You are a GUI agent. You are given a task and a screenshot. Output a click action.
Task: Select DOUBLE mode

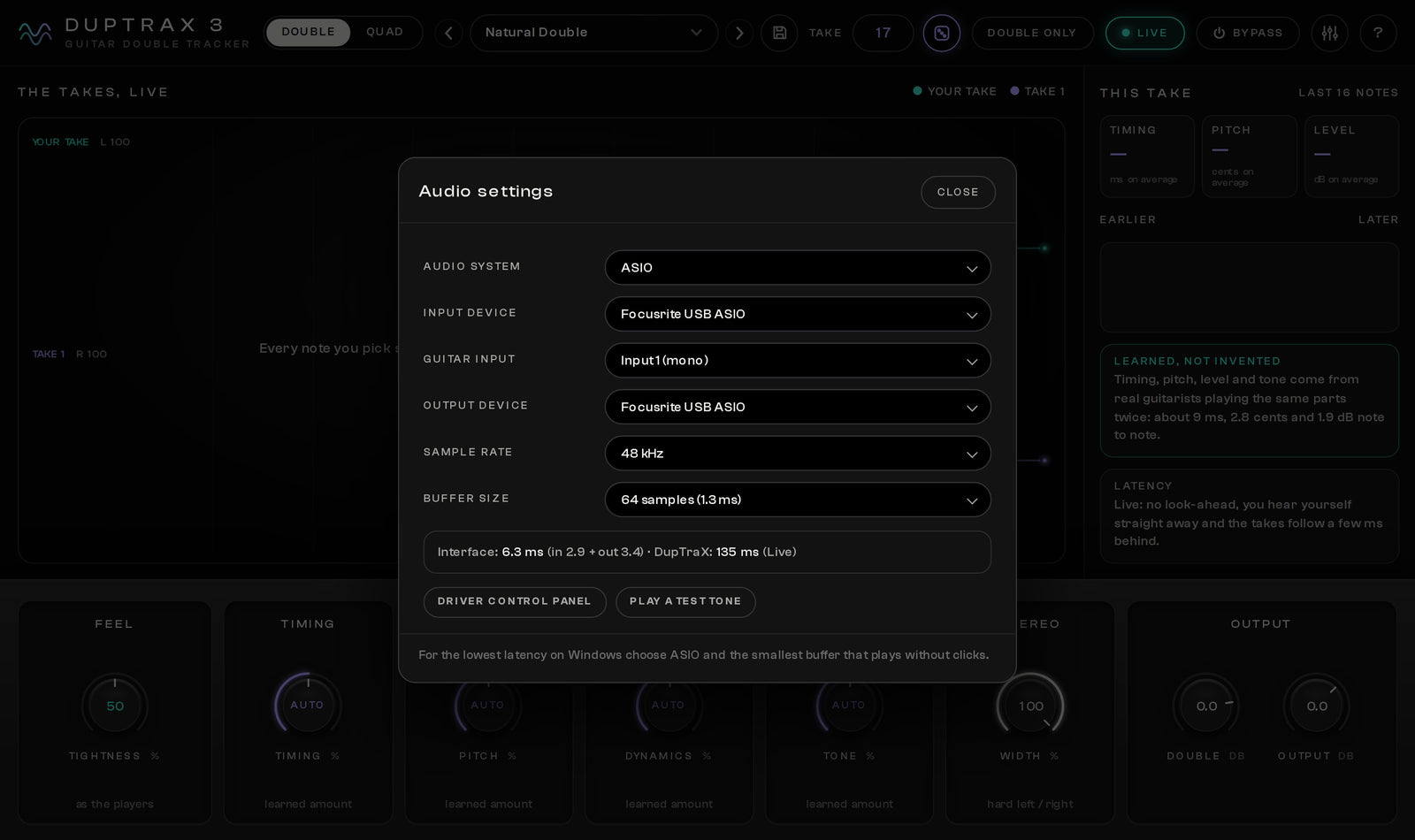coord(308,32)
